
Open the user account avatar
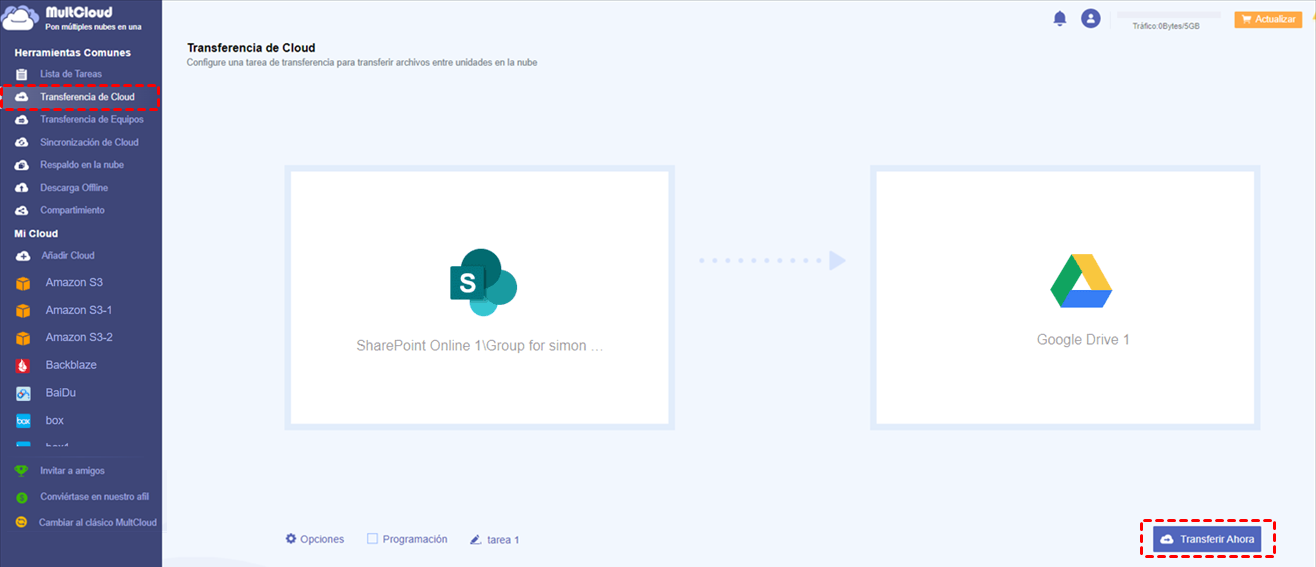(x=1091, y=18)
